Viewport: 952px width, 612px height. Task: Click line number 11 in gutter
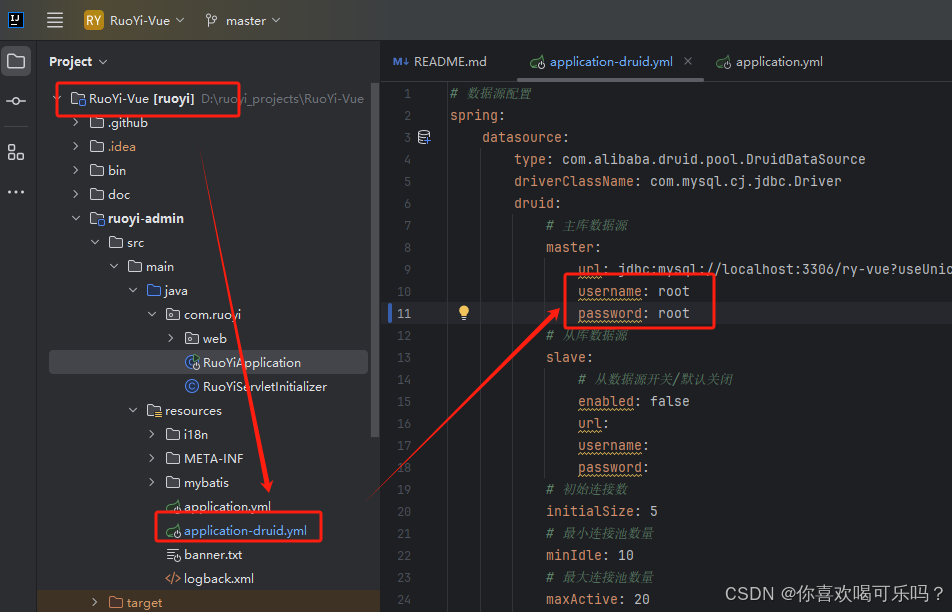(x=404, y=313)
